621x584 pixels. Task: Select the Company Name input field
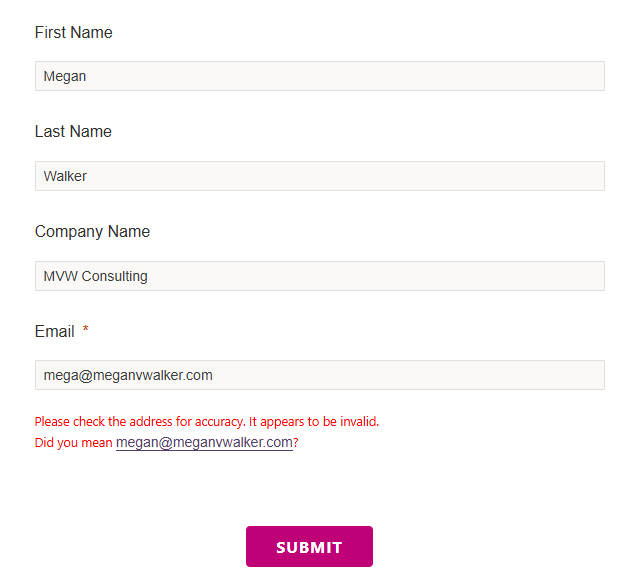pyautogui.click(x=320, y=276)
